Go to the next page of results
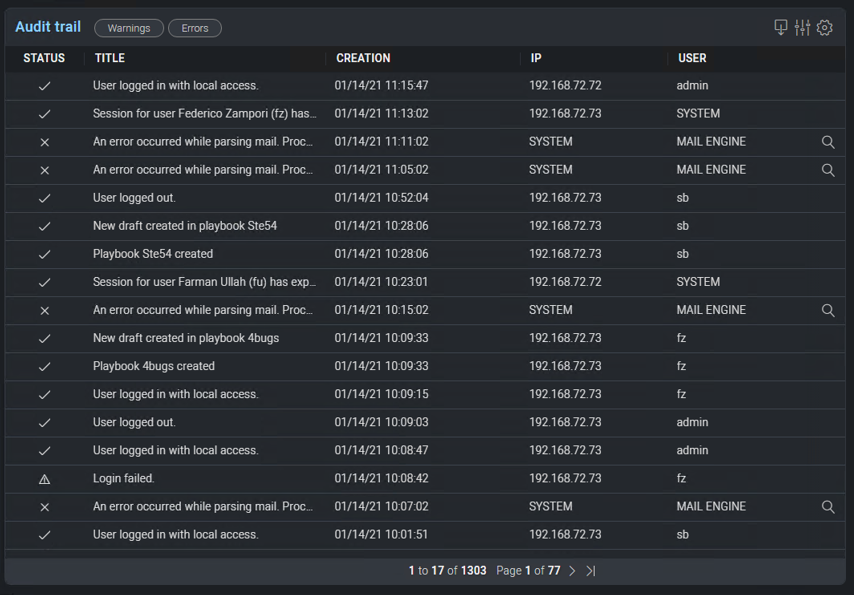The height and width of the screenshot is (595, 855). pos(571,570)
